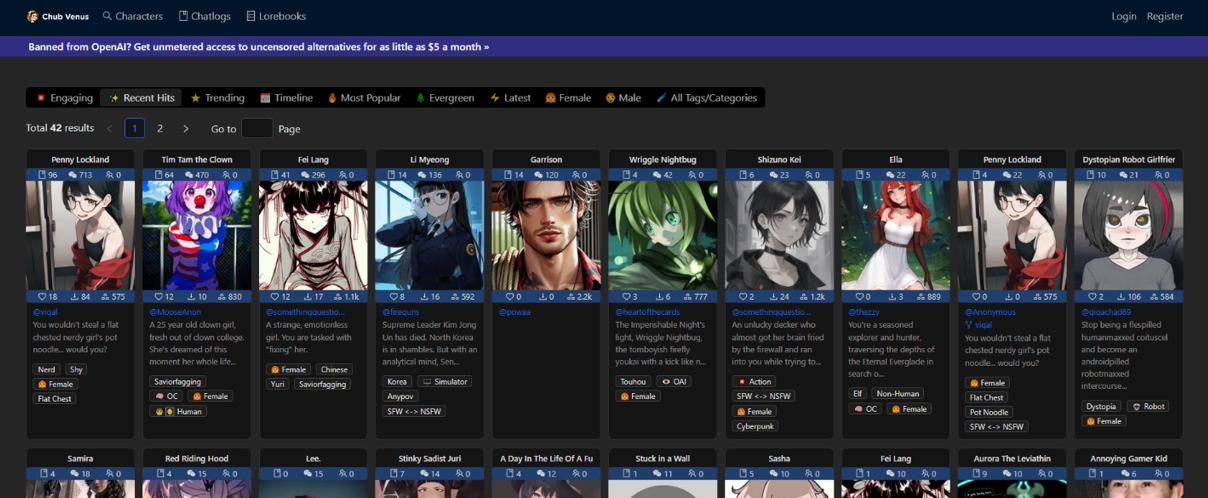The width and height of the screenshot is (1208, 498).
Task: Open All Tags/Categories
Action: tap(707, 98)
